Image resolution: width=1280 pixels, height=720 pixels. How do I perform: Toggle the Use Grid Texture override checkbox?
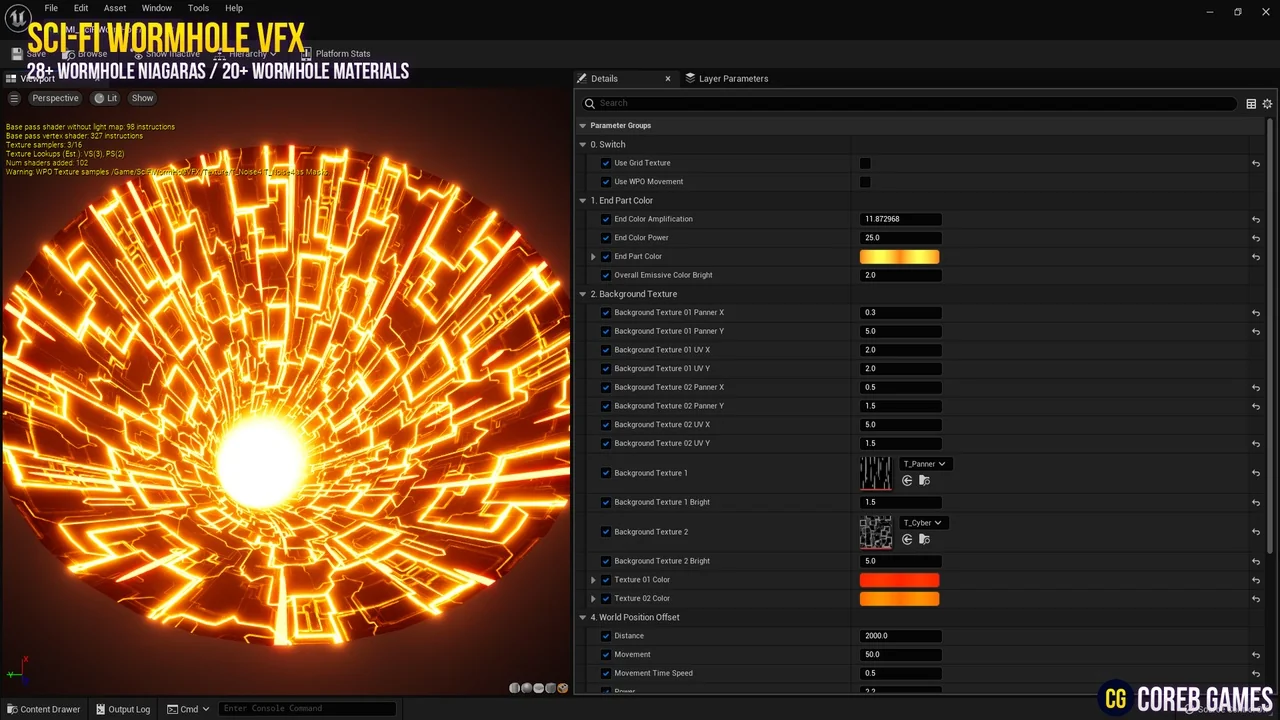[605, 163]
